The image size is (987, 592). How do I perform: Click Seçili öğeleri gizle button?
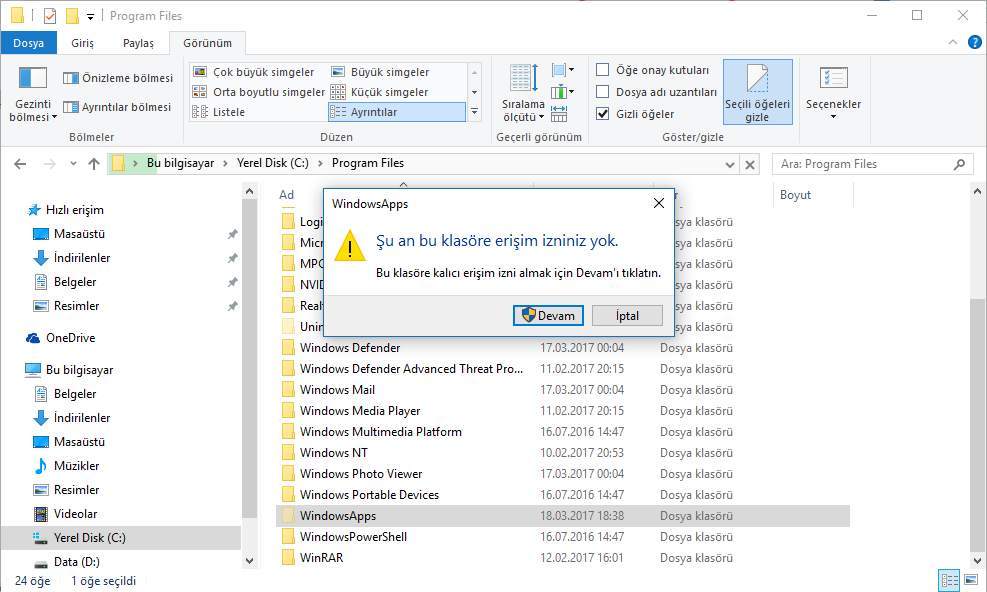[757, 92]
